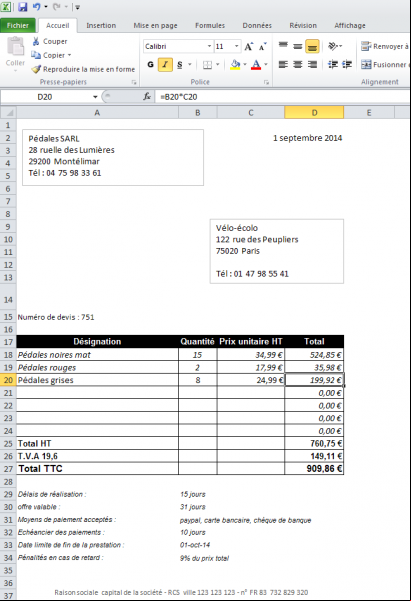Click the red font color A swatch
The width and height of the screenshot is (411, 601).
point(256,65)
